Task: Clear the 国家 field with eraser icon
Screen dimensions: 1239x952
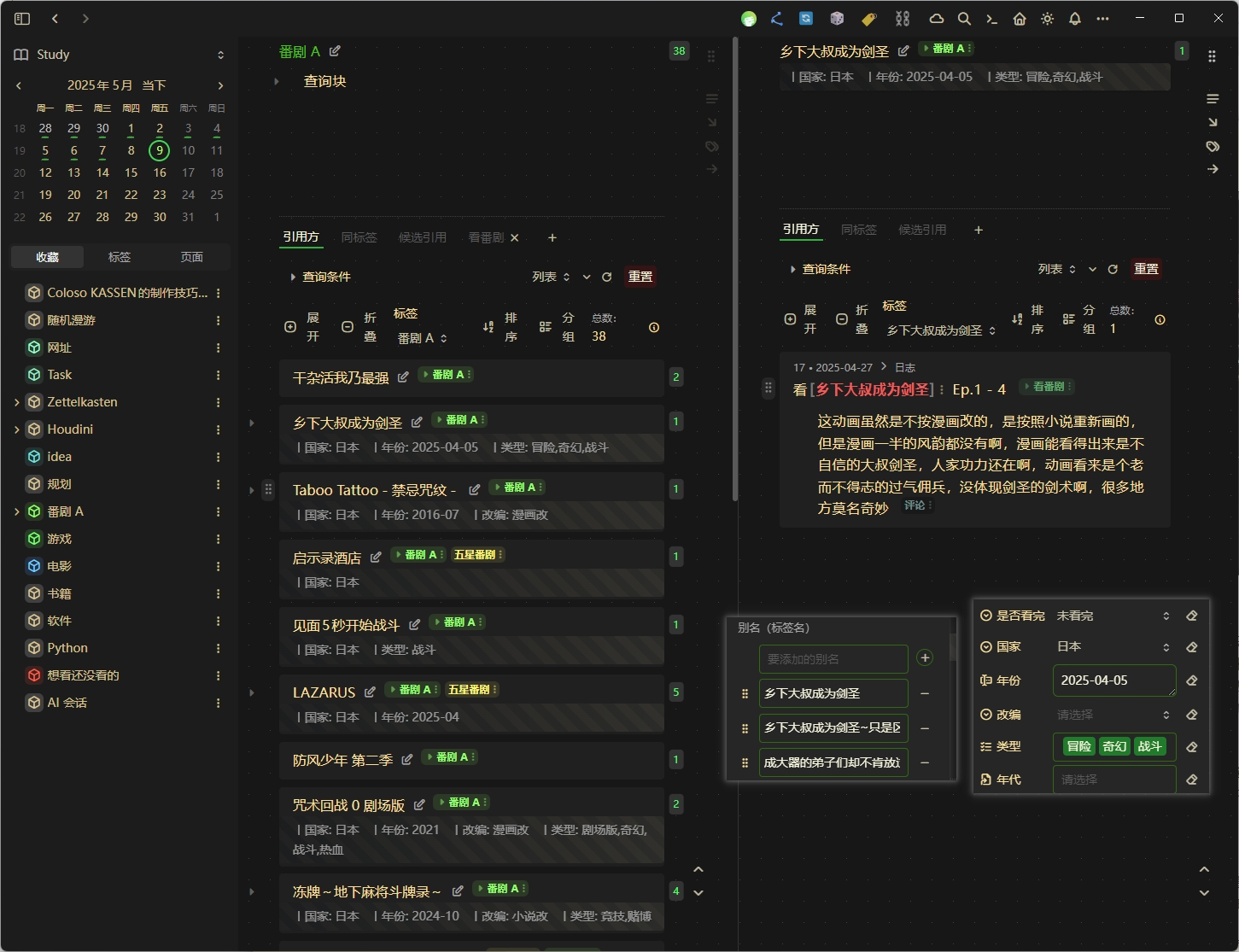Action: [x=1192, y=647]
